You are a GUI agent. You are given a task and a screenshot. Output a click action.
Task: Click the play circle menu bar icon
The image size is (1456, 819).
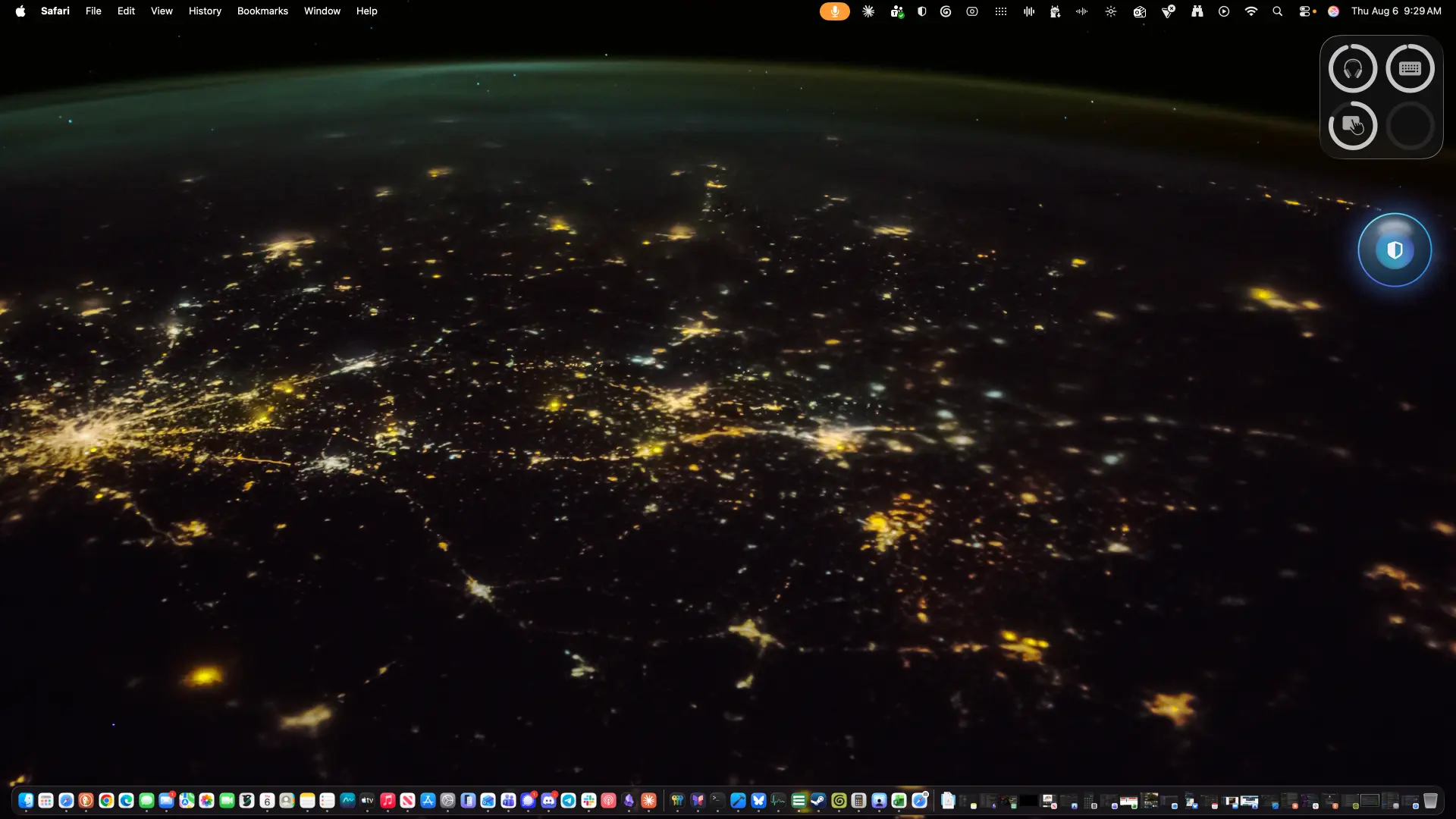coord(1224,11)
